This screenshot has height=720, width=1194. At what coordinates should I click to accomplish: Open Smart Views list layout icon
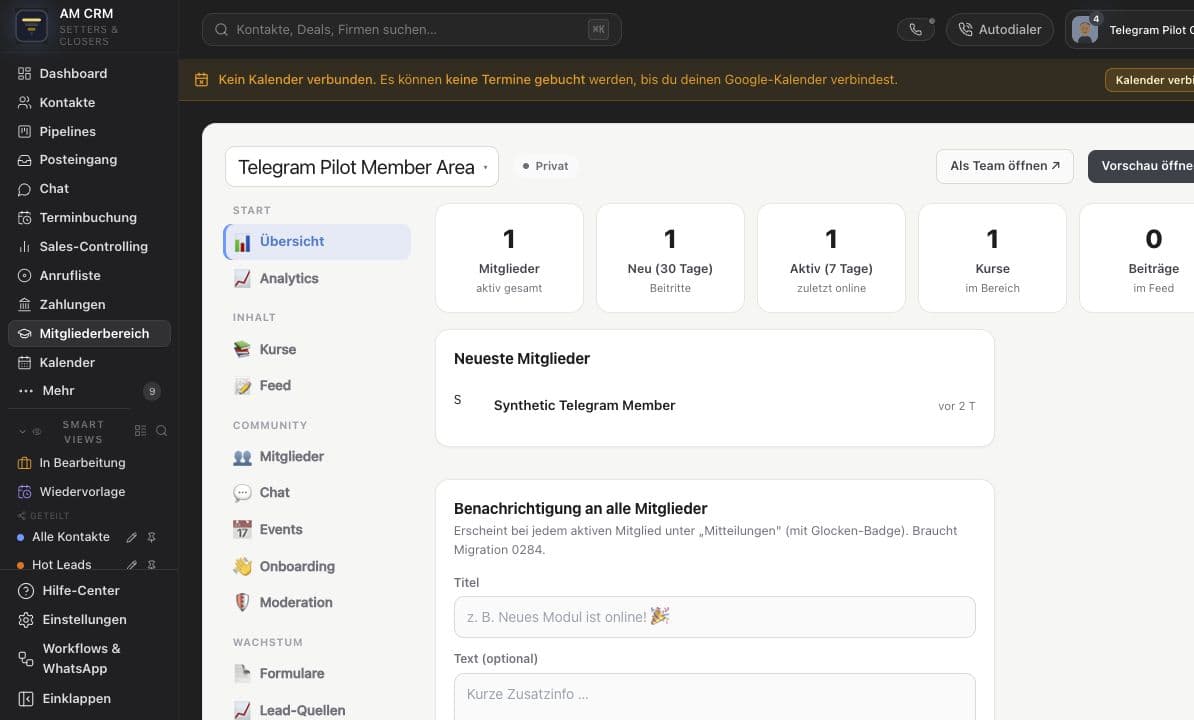tap(140, 431)
